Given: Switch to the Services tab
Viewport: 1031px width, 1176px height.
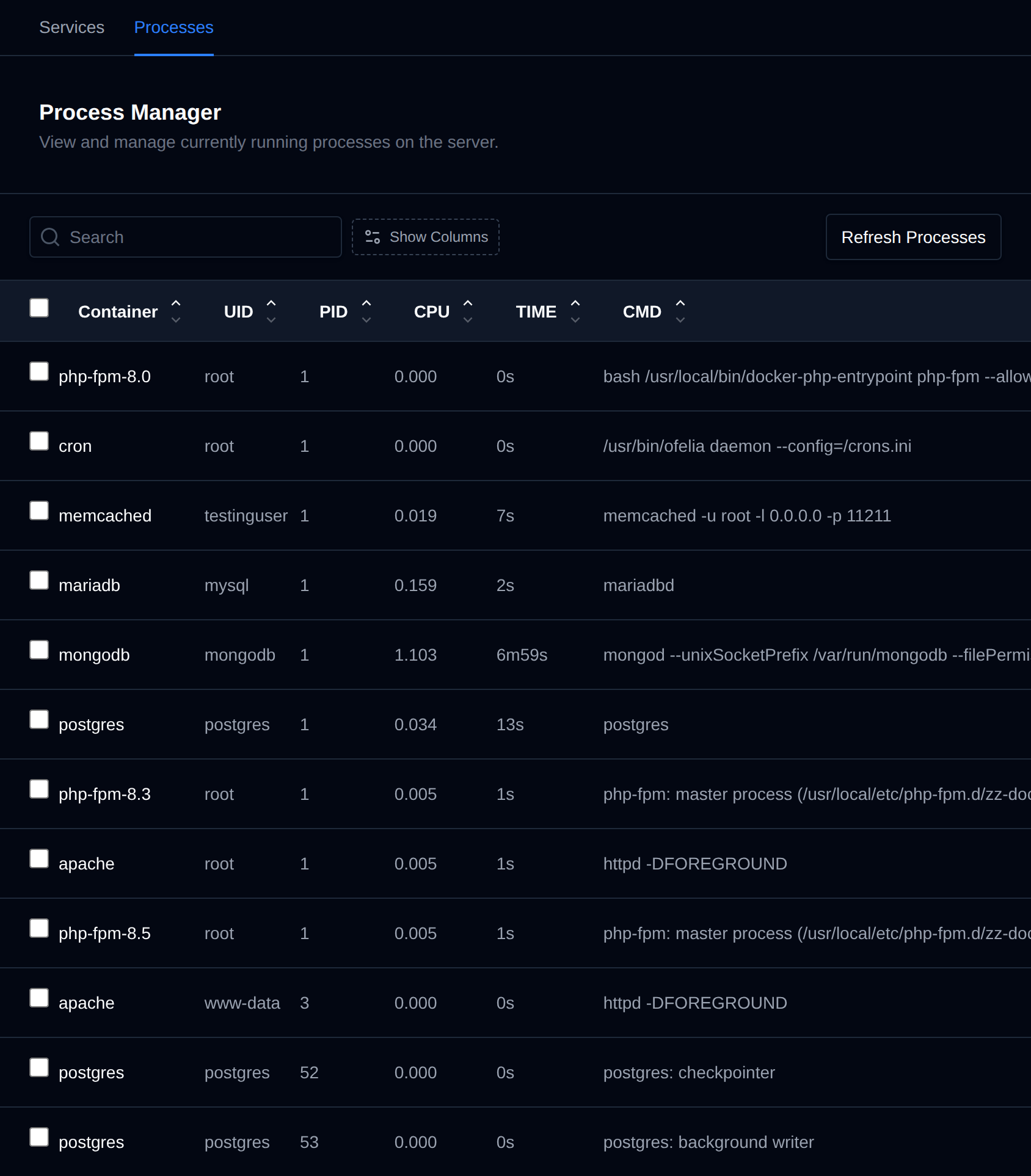Looking at the screenshot, I should click(71, 27).
